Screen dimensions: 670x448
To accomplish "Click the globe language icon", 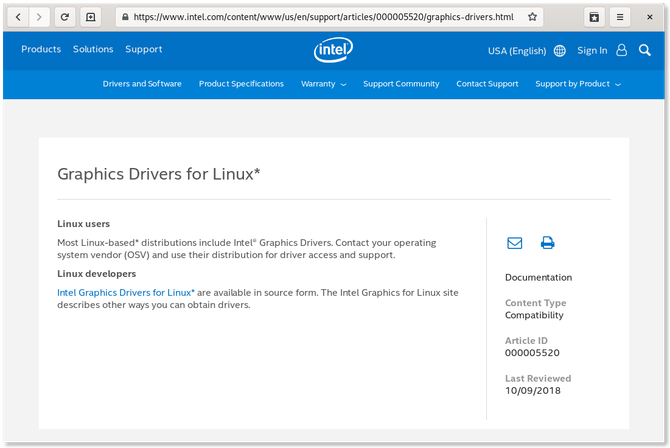I will tap(559, 51).
